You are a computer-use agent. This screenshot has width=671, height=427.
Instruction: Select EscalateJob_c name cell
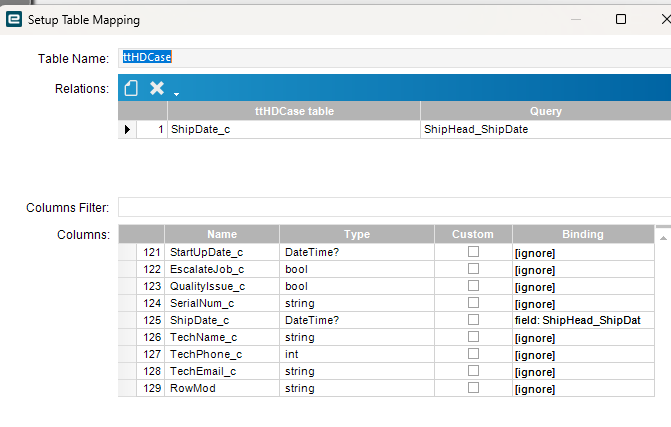coord(222,270)
